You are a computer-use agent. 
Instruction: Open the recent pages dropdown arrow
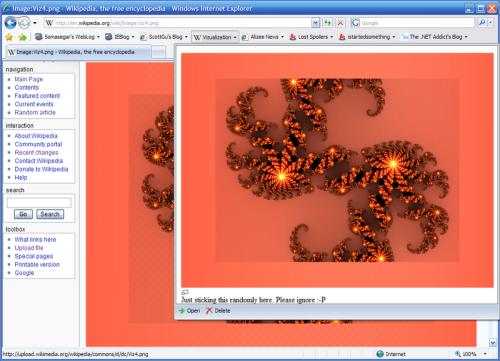pos(35,23)
